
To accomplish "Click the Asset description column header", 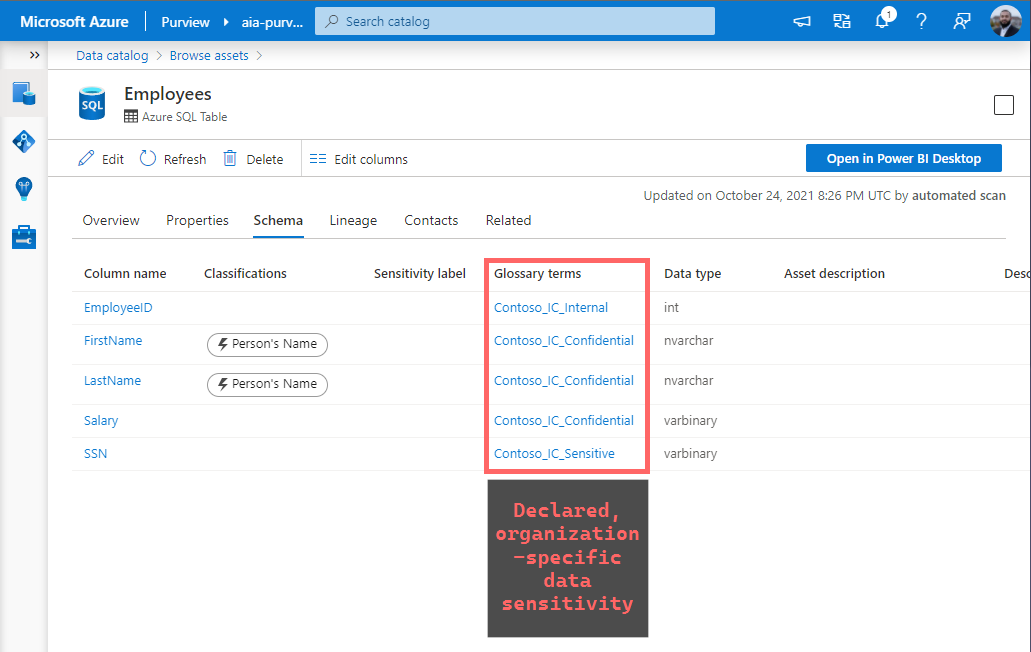I will click(x=834, y=273).
